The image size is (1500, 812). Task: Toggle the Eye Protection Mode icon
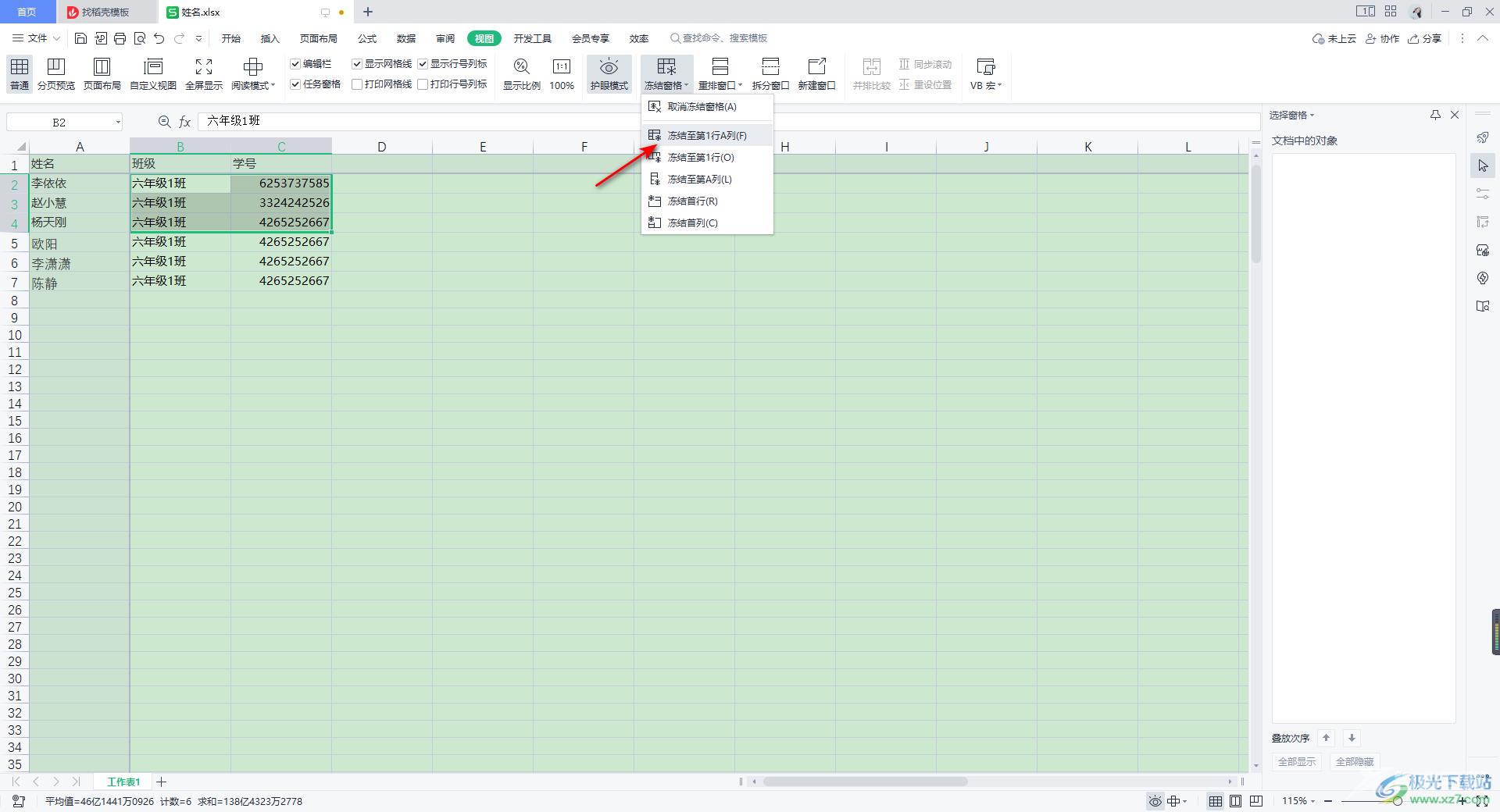click(x=609, y=67)
